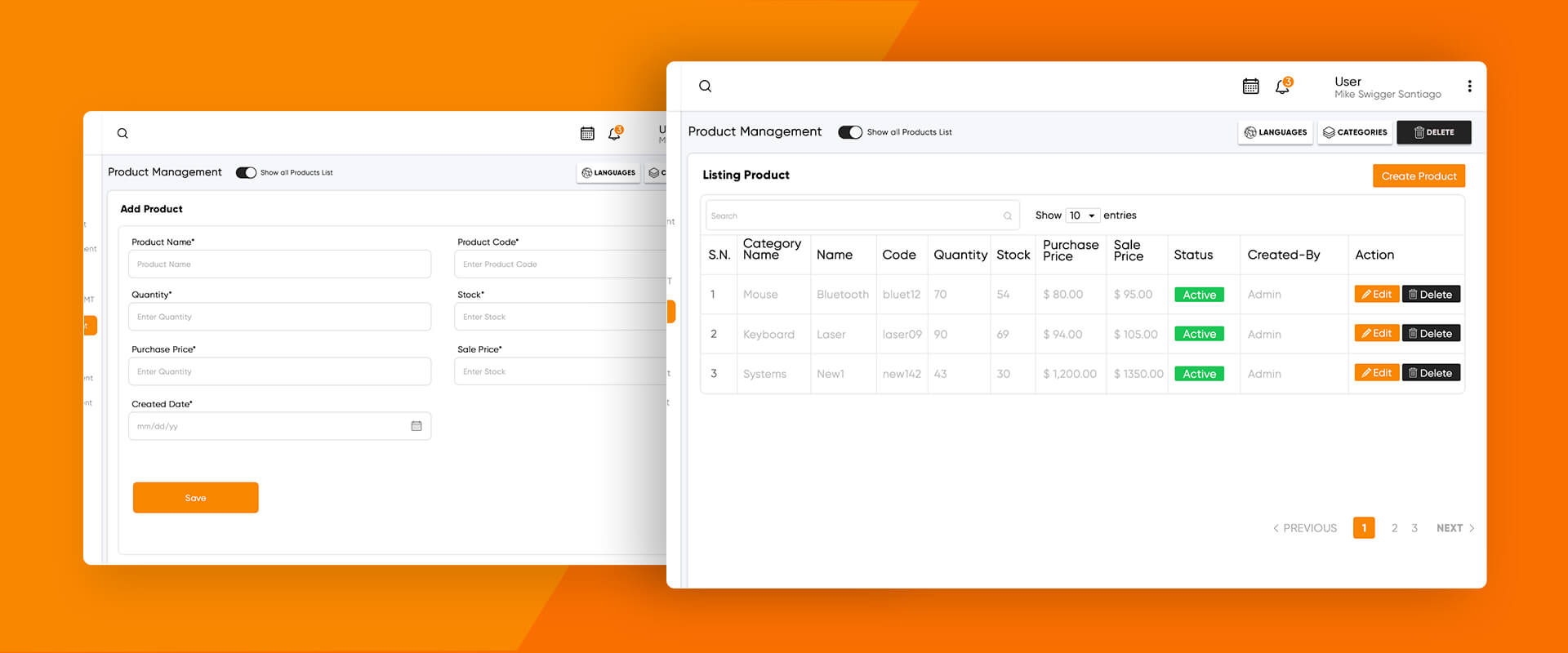The width and height of the screenshot is (1568, 653).
Task: Open notifications bell in right window
Action: (1282, 87)
